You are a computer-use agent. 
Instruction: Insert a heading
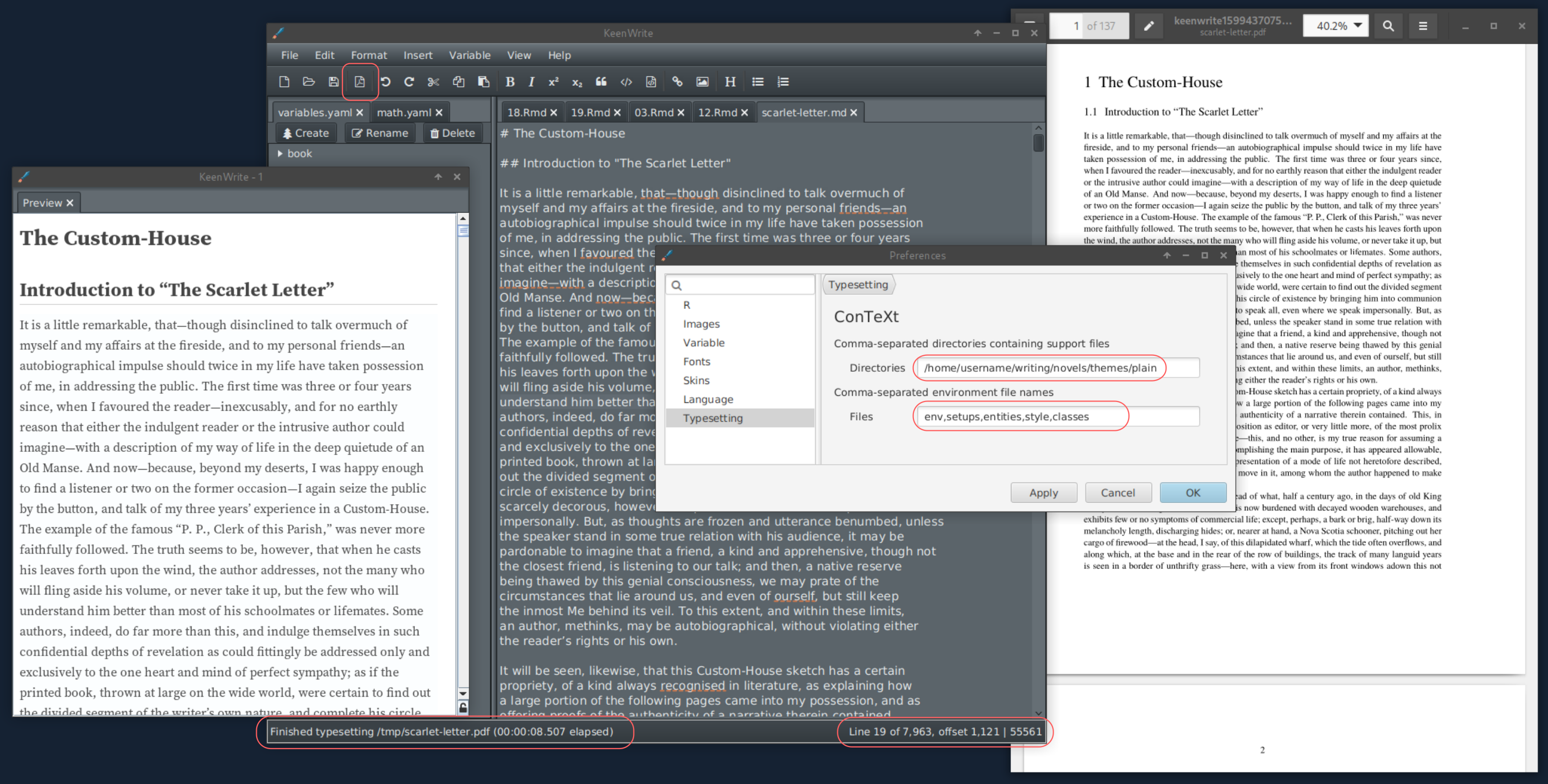pyautogui.click(x=730, y=82)
